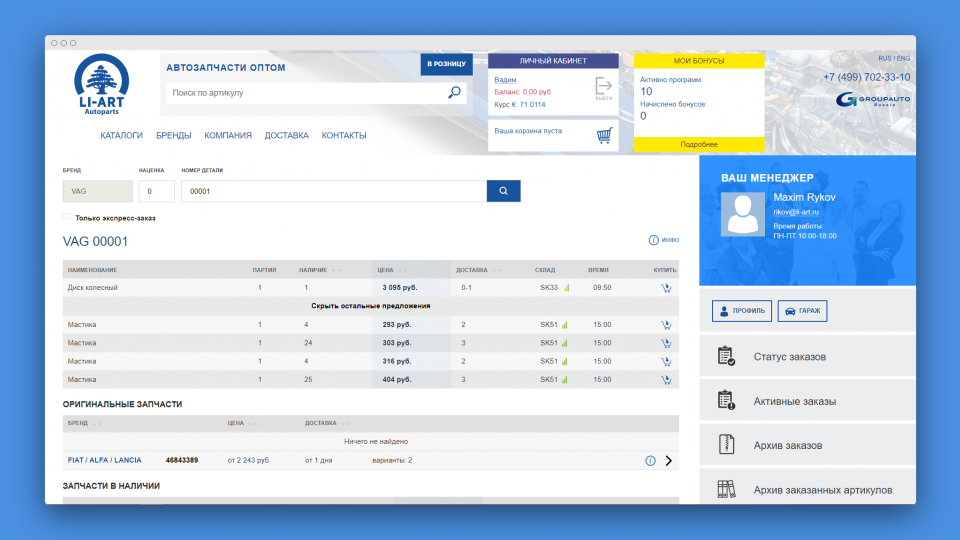The height and width of the screenshot is (540, 960).
Task: Open the Каталоги menu item
Action: tap(121, 135)
